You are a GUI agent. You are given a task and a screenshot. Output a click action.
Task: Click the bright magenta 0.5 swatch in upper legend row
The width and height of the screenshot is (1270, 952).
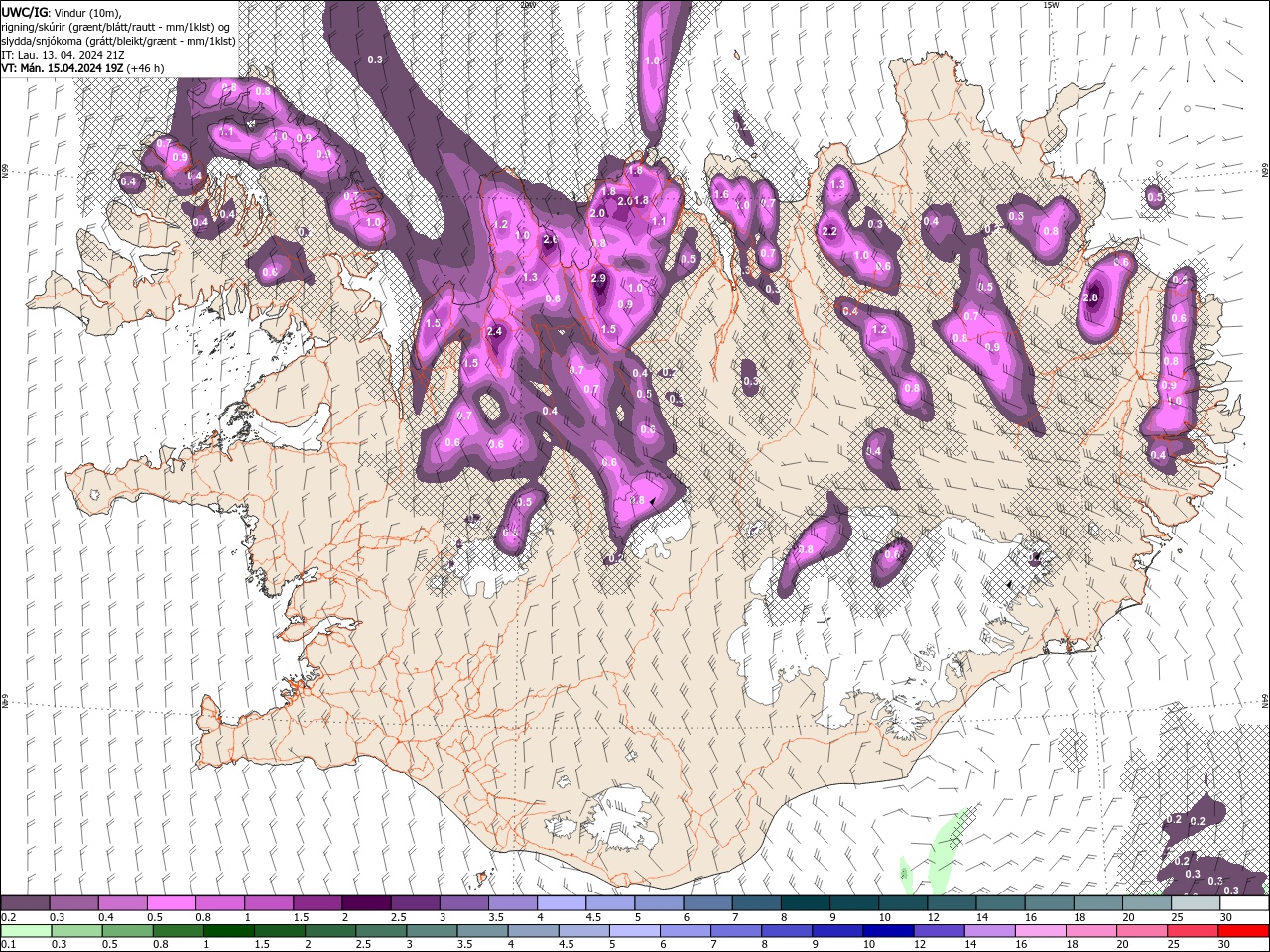(x=171, y=903)
